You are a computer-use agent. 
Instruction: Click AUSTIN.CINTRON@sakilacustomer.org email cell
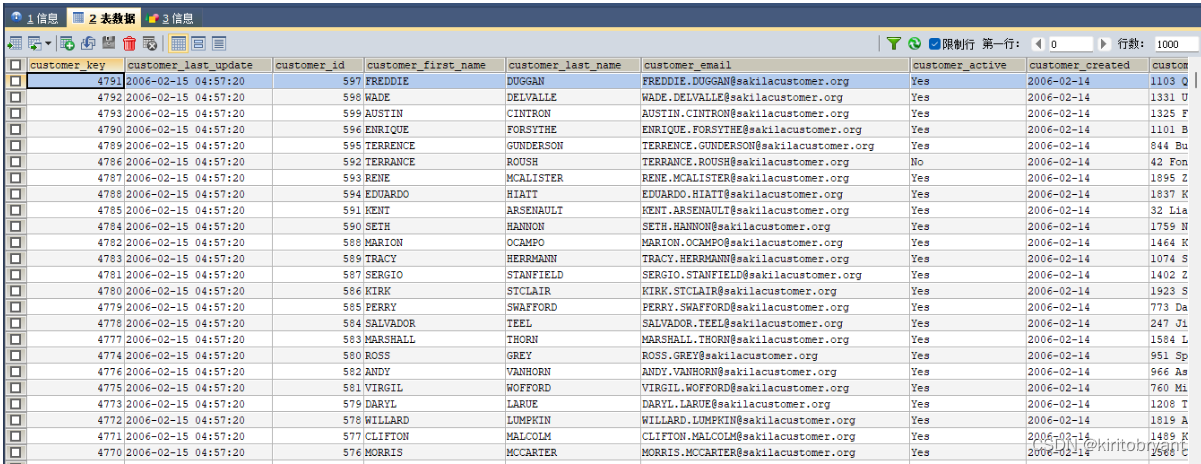tap(775, 113)
